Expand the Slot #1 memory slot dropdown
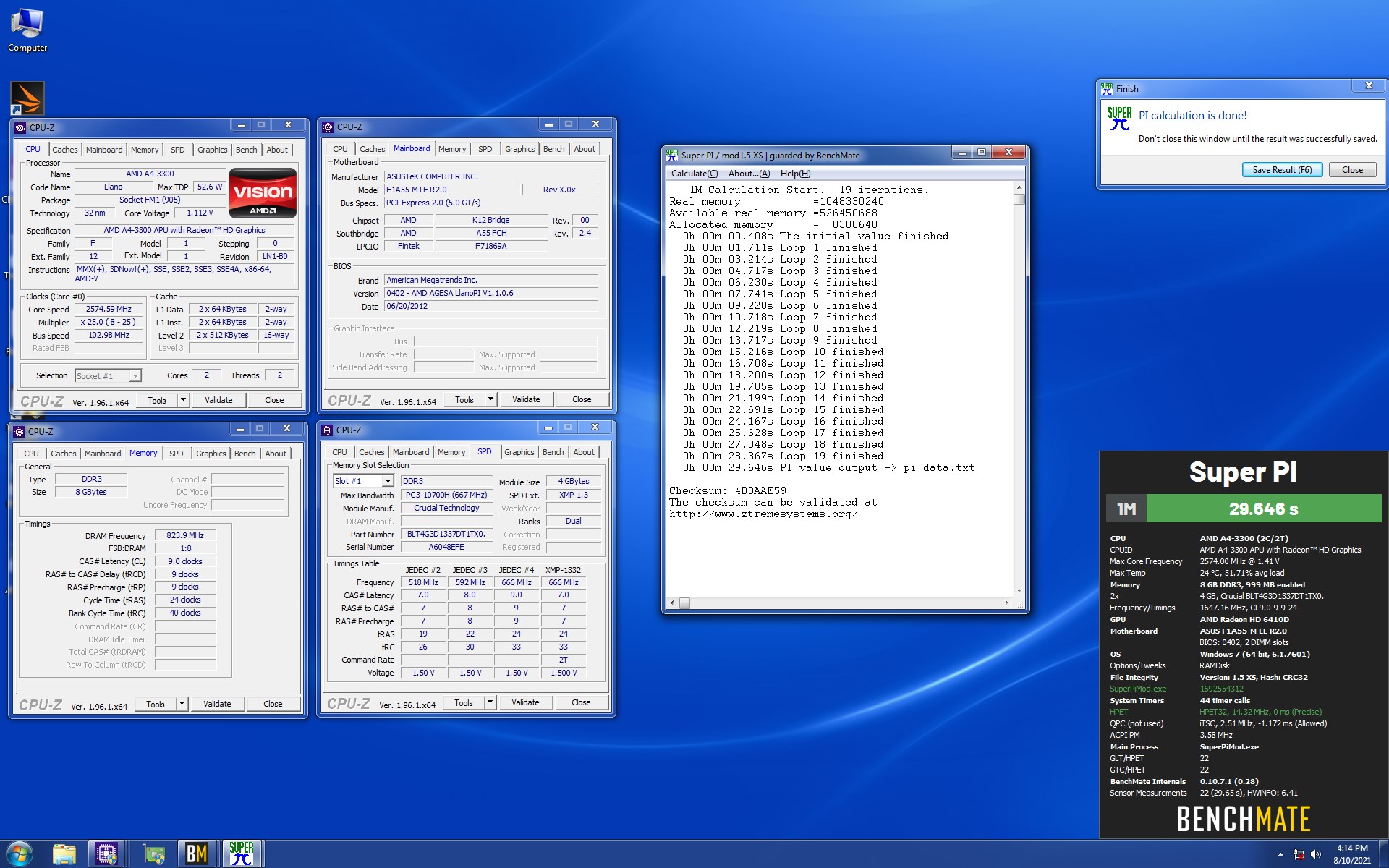The width and height of the screenshot is (1389, 868). [388, 481]
